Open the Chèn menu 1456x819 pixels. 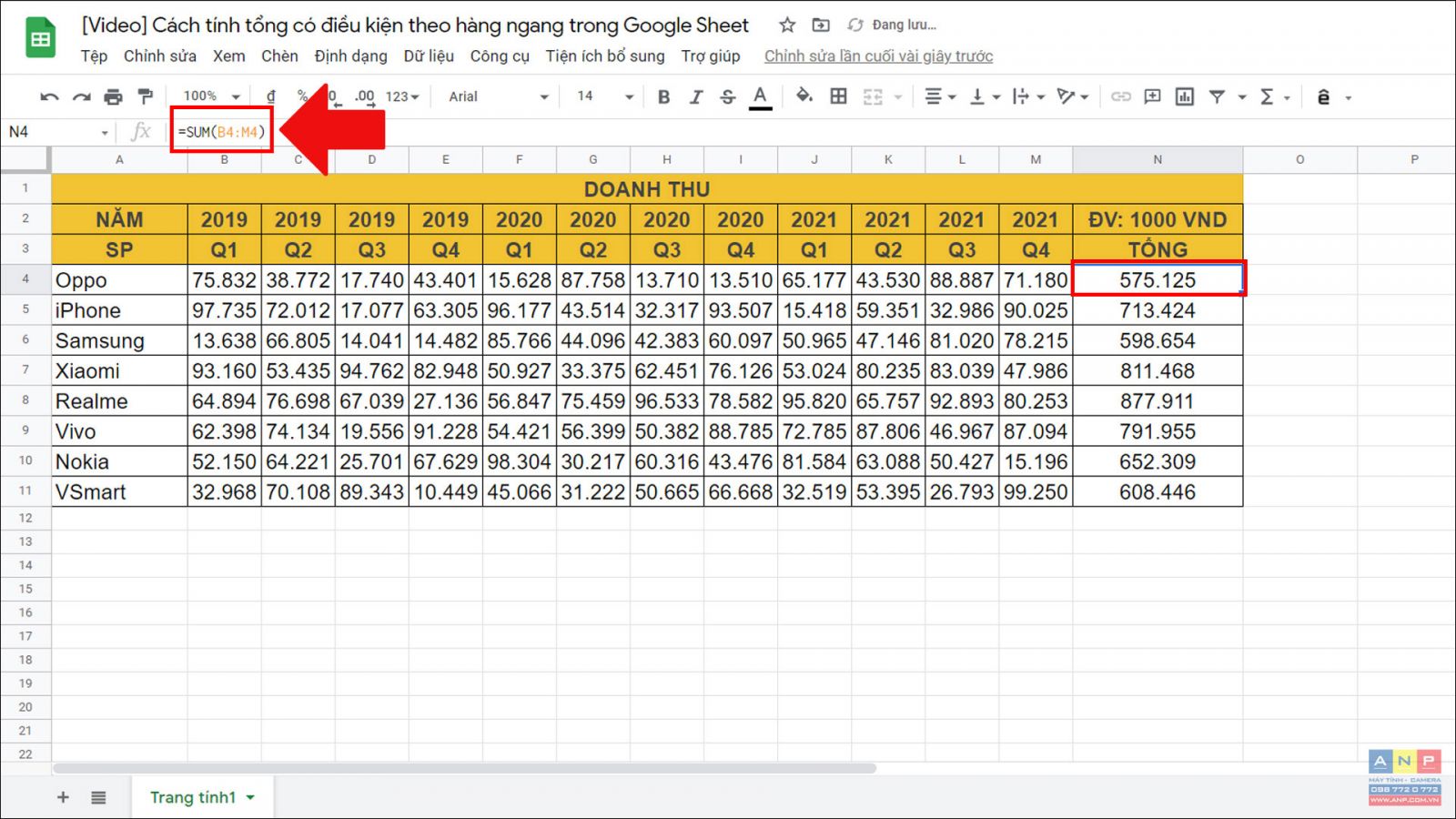pos(279,56)
